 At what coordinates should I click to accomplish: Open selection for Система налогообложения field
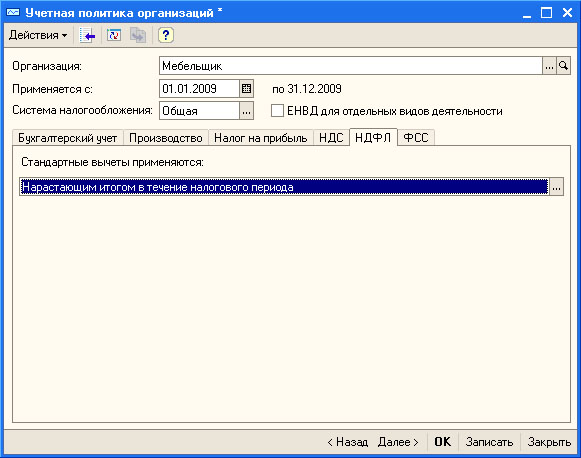click(x=246, y=111)
